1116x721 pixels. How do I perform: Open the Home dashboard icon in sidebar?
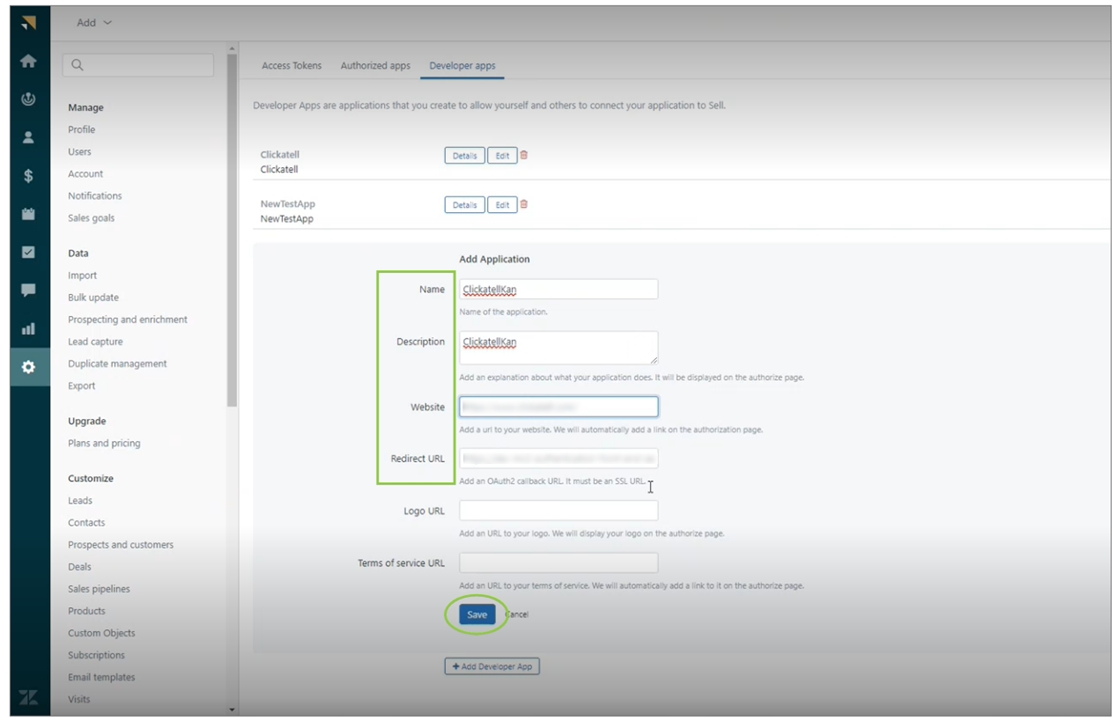tap(28, 61)
